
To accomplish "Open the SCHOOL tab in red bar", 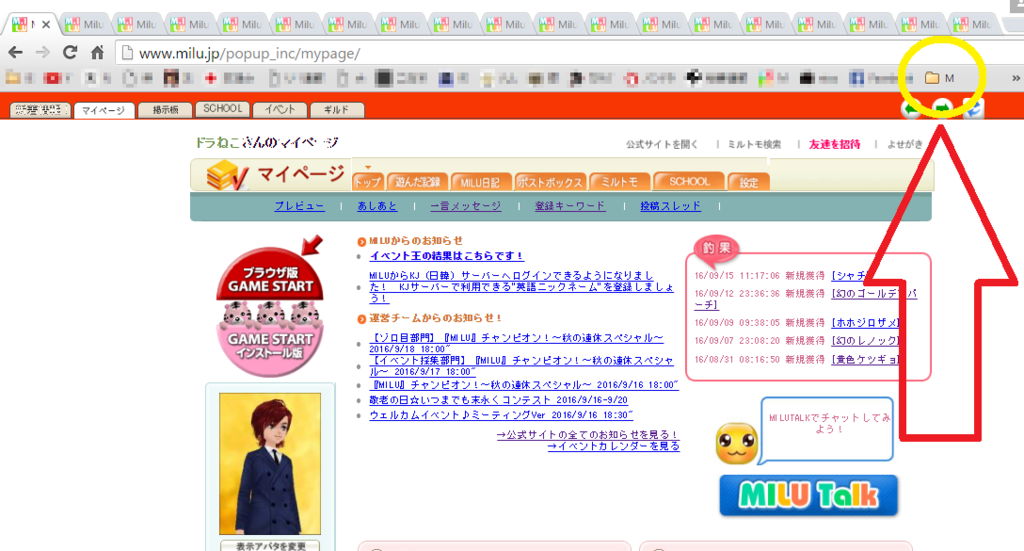I will click(x=222, y=109).
